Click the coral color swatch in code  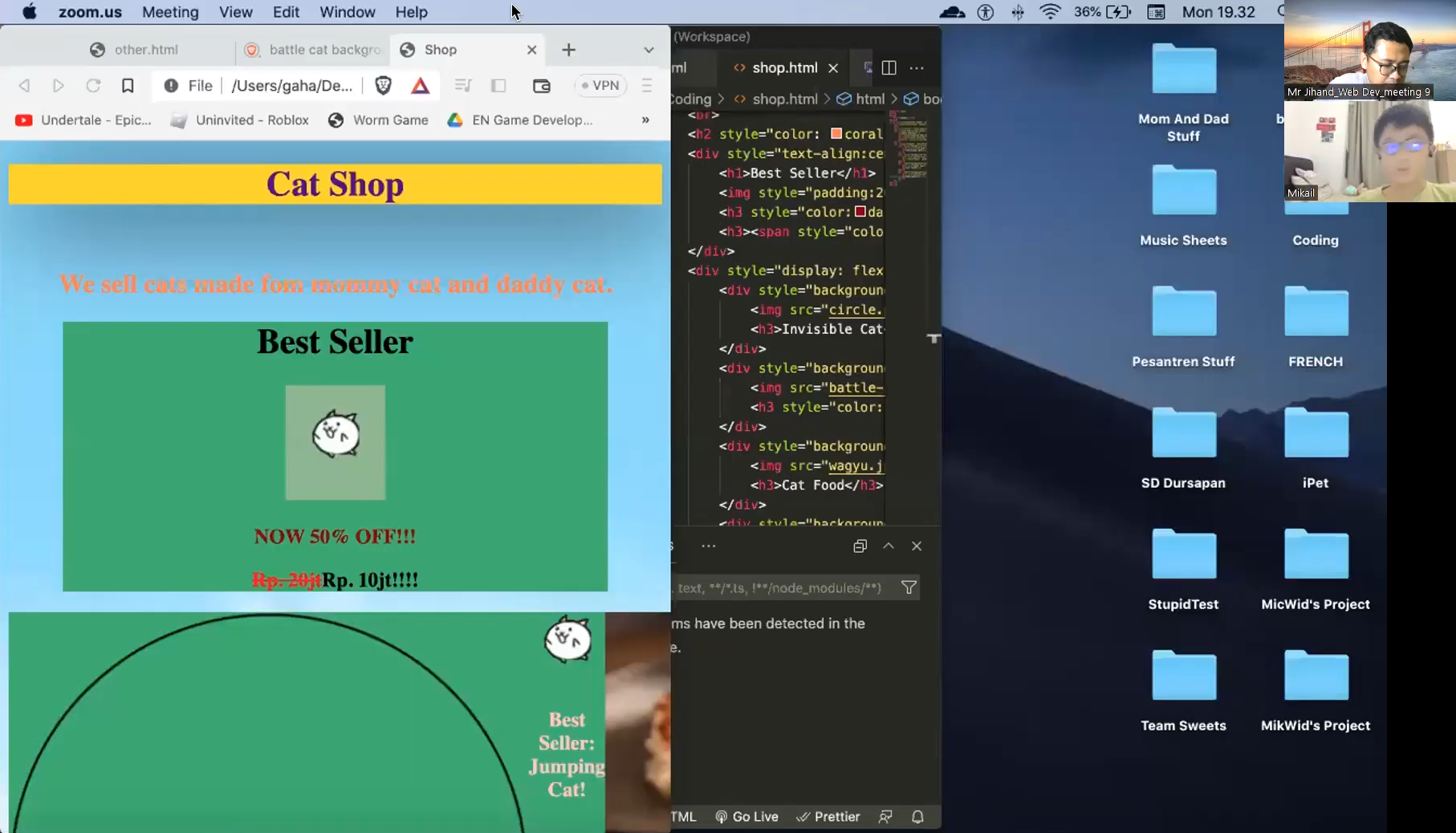click(x=836, y=133)
